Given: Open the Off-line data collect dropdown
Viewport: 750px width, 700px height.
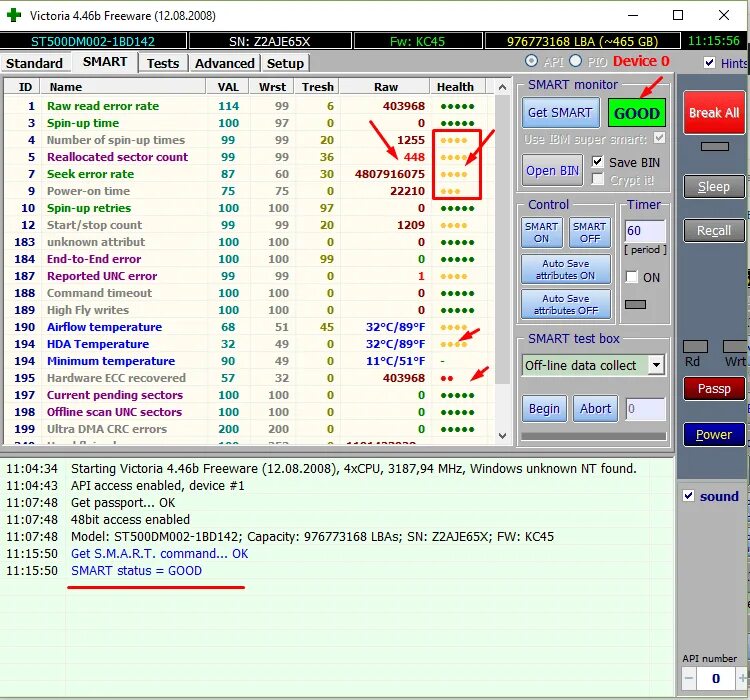Looking at the screenshot, I should (657, 365).
